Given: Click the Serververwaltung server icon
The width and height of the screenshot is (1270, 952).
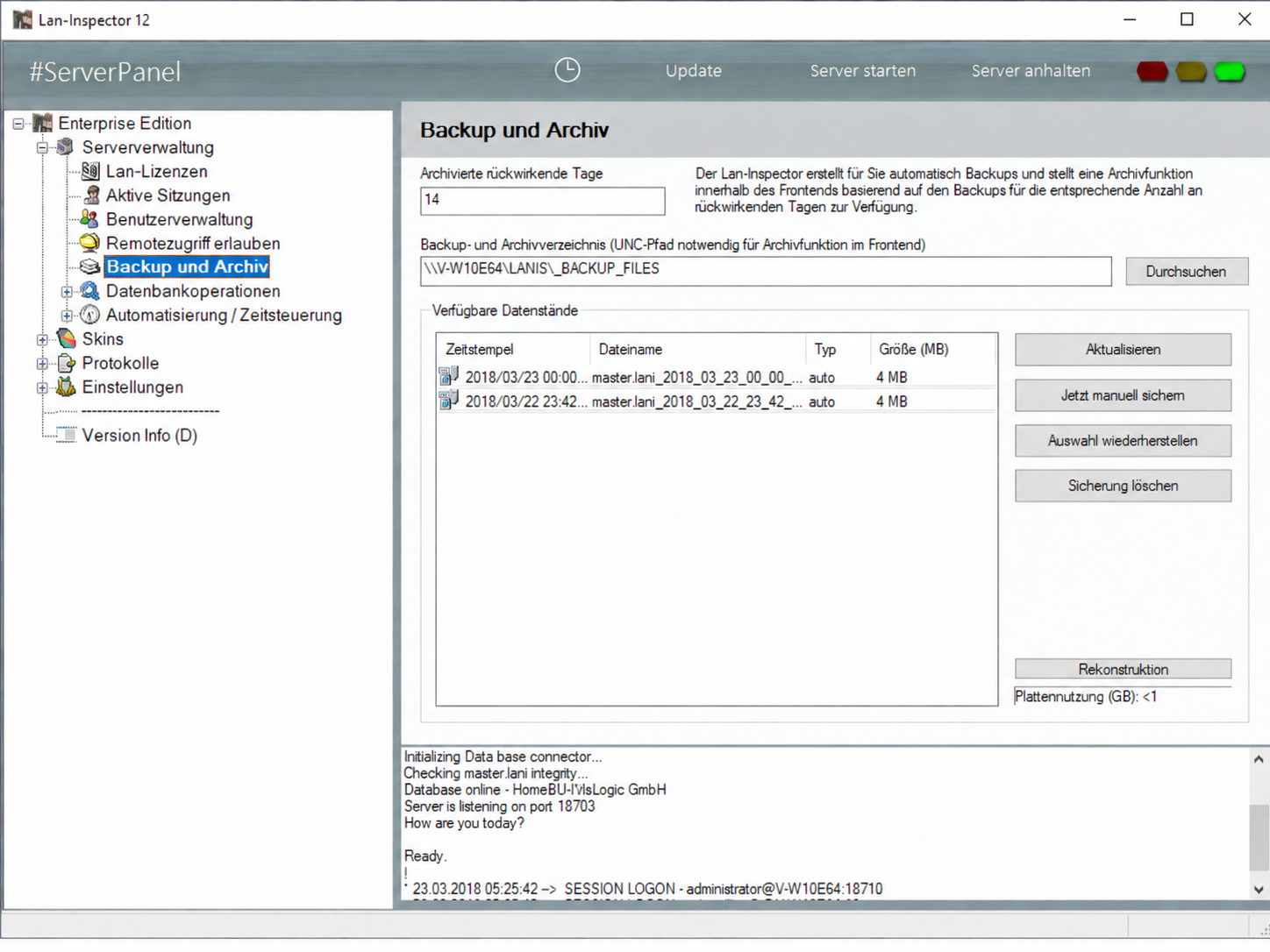Looking at the screenshot, I should click(66, 146).
